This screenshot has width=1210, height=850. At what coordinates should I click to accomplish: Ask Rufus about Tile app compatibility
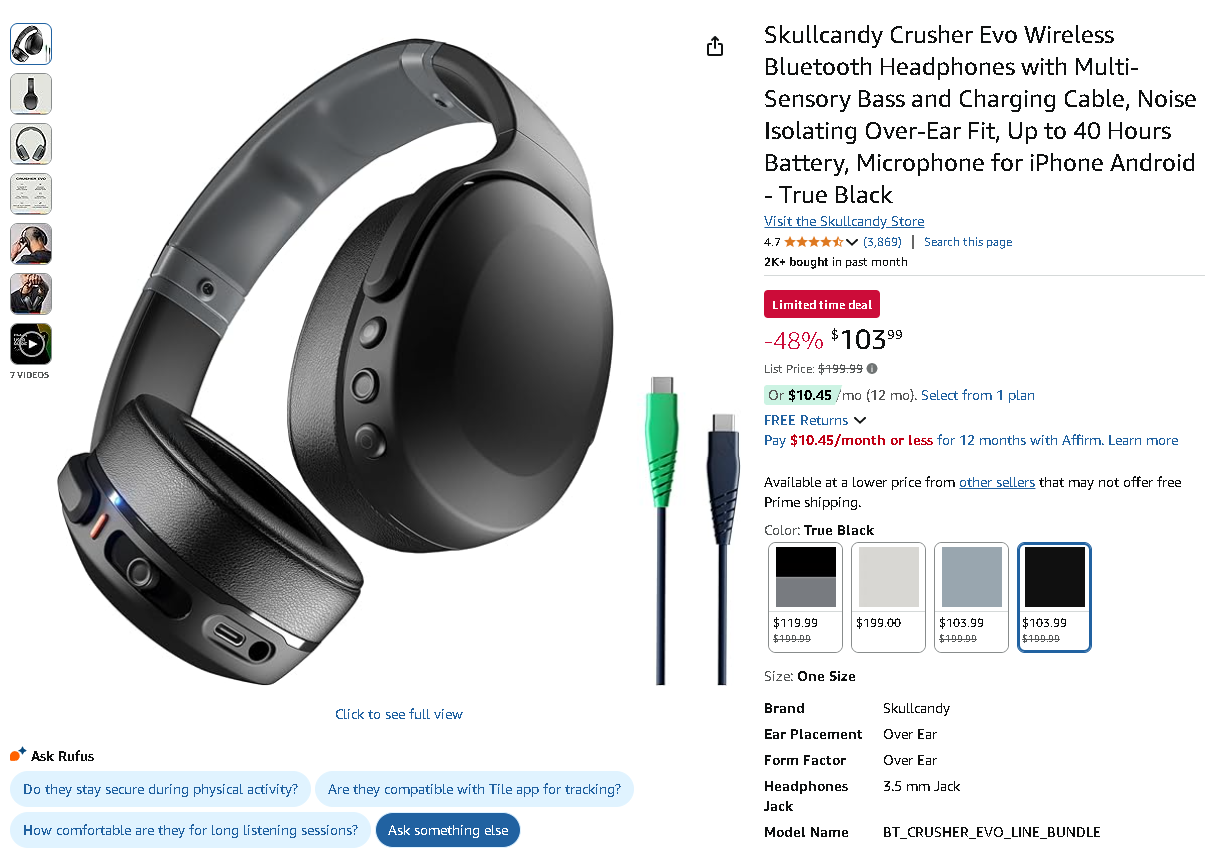pyautogui.click(x=474, y=789)
